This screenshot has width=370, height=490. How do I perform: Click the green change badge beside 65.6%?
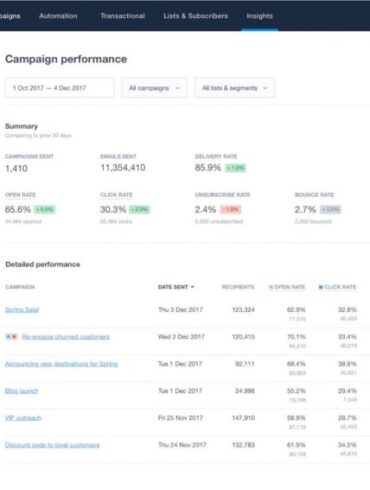(45, 210)
